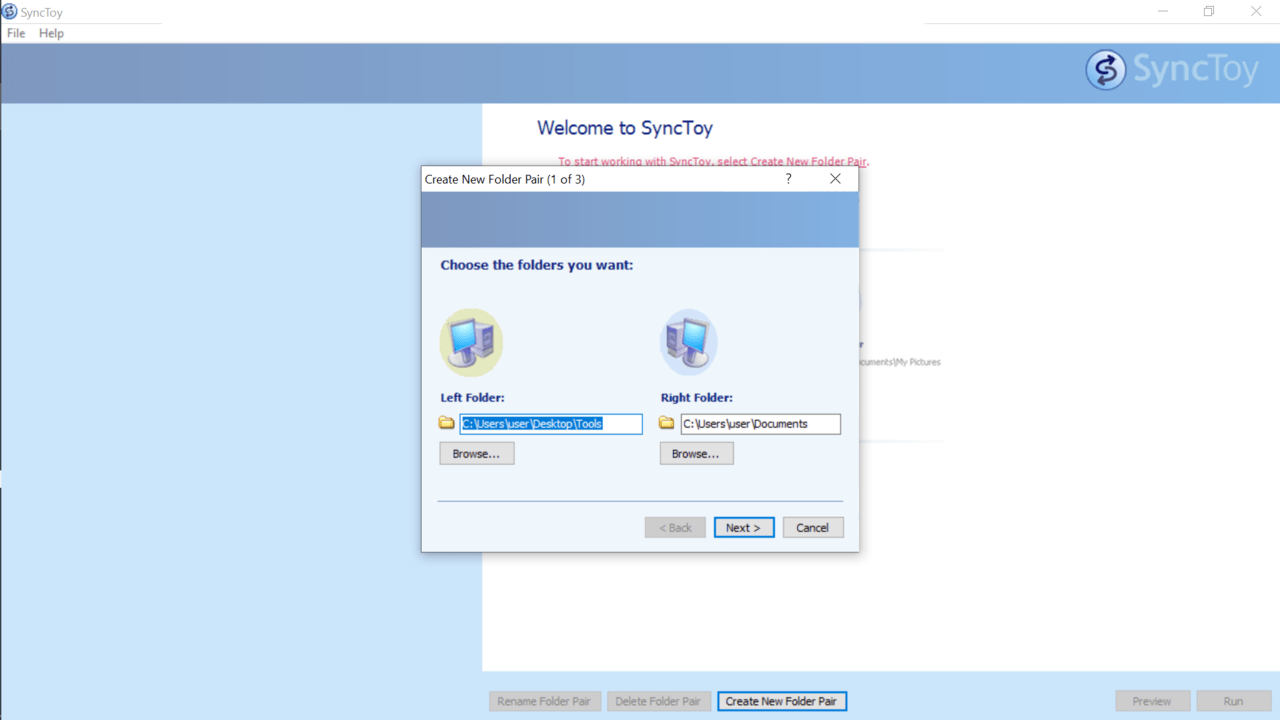Image resolution: width=1280 pixels, height=720 pixels.
Task: Focus the Left Folder path field
Action: [x=551, y=424]
